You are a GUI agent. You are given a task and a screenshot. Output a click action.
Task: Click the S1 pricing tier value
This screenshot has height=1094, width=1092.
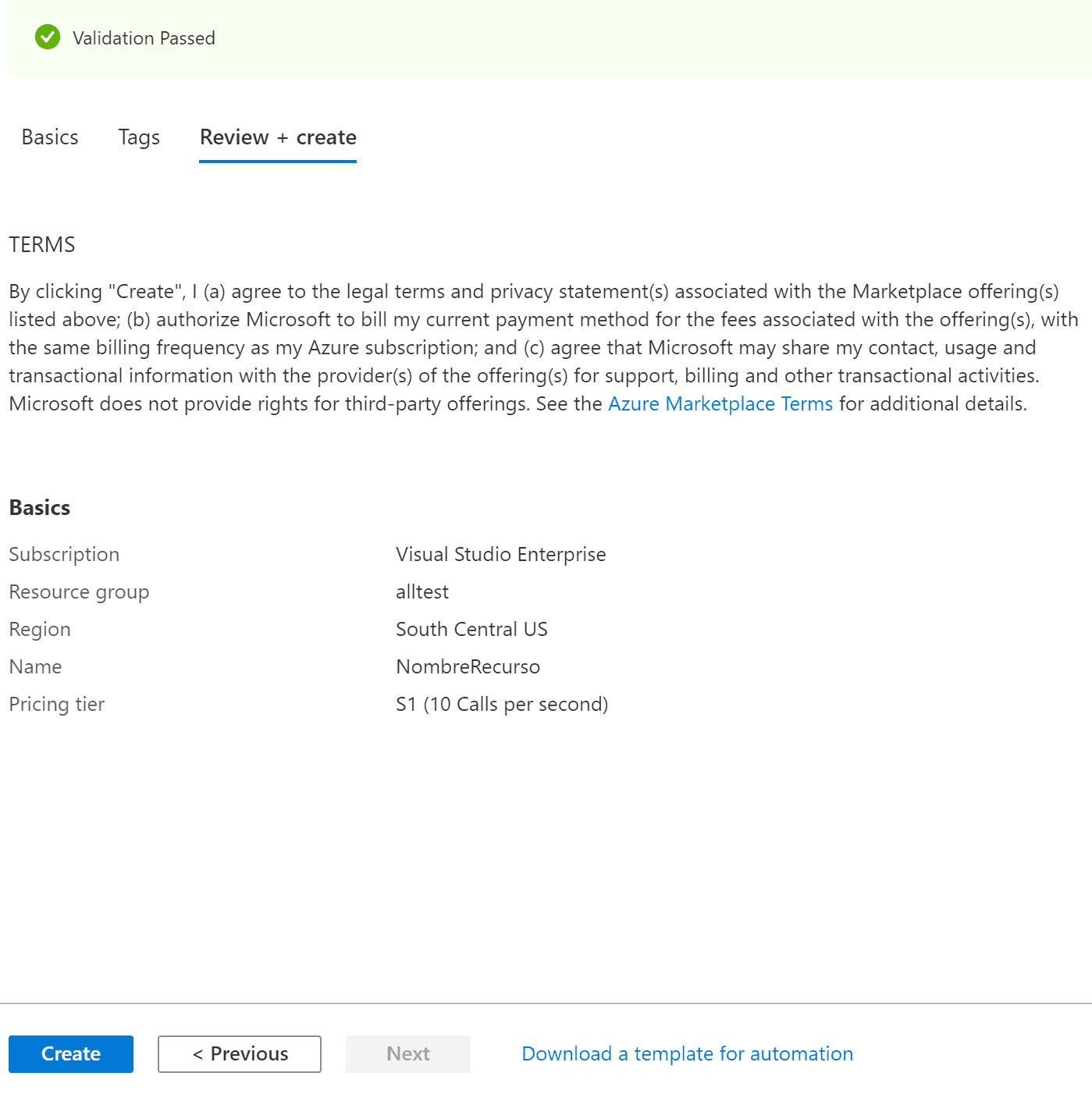pos(502,705)
